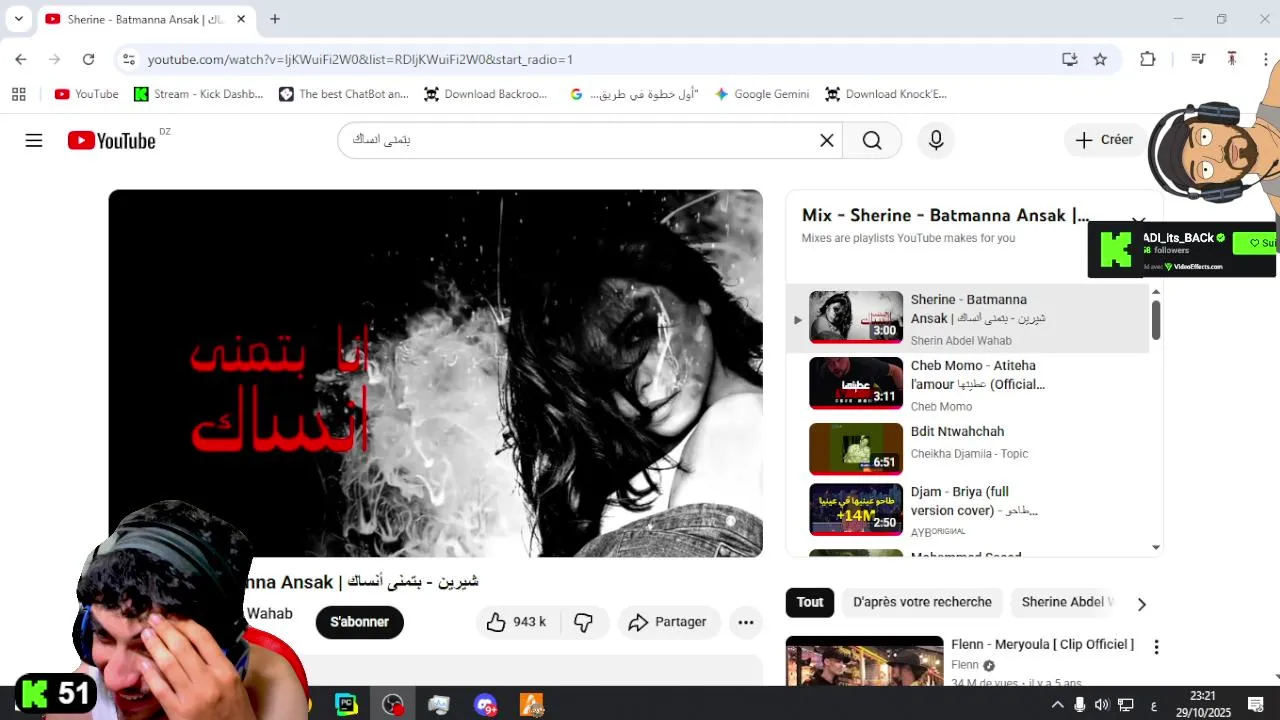Select the Tout filter chip
Viewport: 1280px width, 720px height.
[810, 602]
